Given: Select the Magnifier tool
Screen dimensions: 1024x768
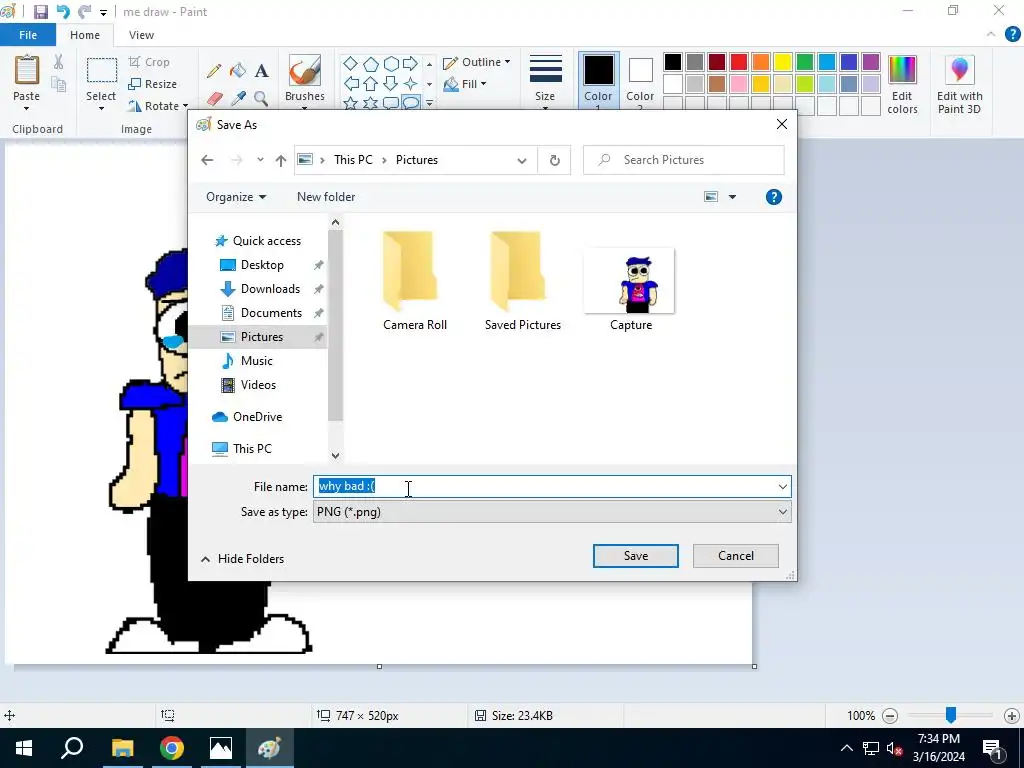Looking at the screenshot, I should tap(261, 99).
